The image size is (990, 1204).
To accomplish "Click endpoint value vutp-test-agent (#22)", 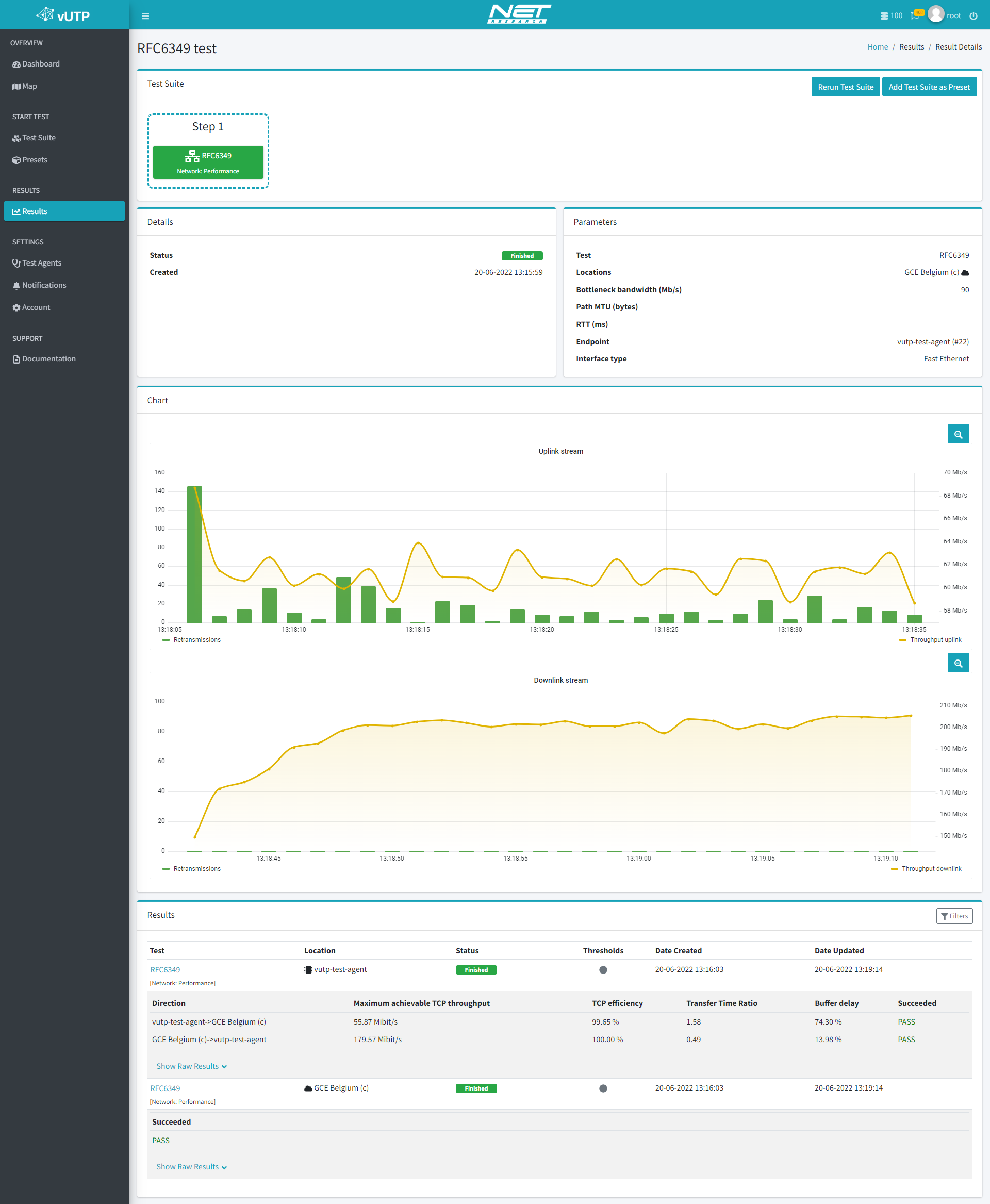I will click(932, 342).
